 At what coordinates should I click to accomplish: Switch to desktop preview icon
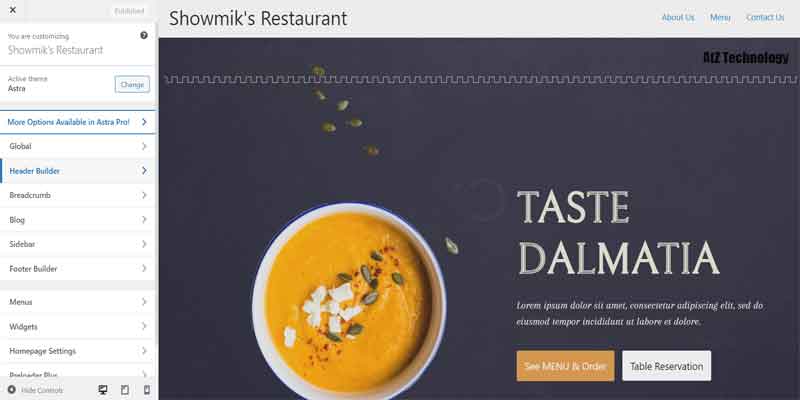[x=103, y=390]
